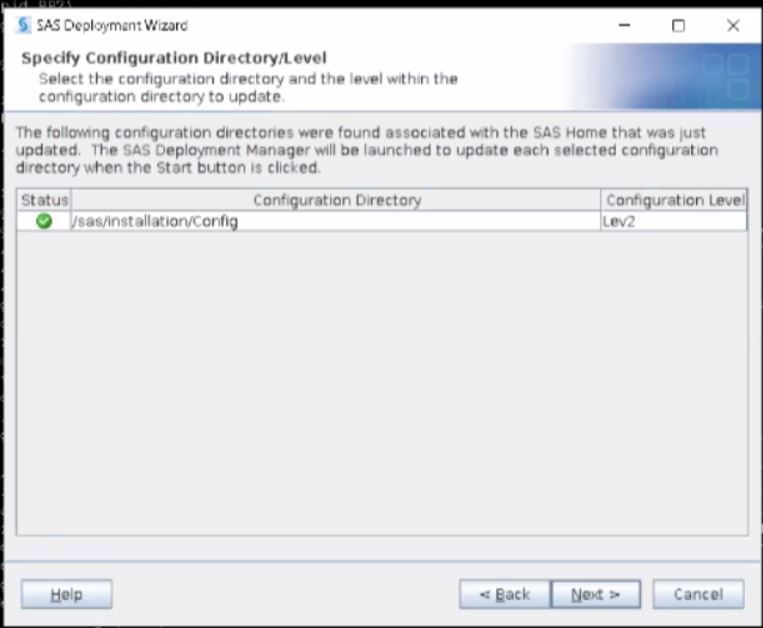
Task: Close the SAS Deployment Wizard window
Action: coord(733,25)
